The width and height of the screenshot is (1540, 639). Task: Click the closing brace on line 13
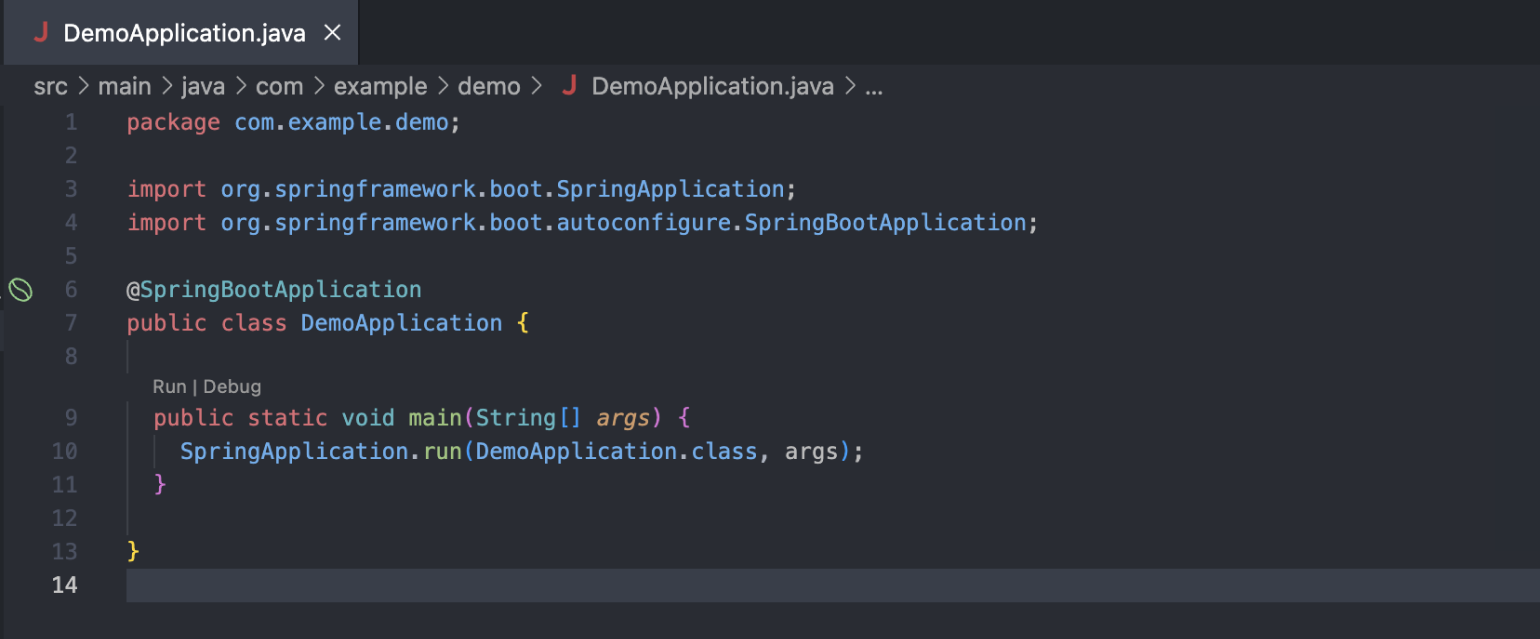133,552
